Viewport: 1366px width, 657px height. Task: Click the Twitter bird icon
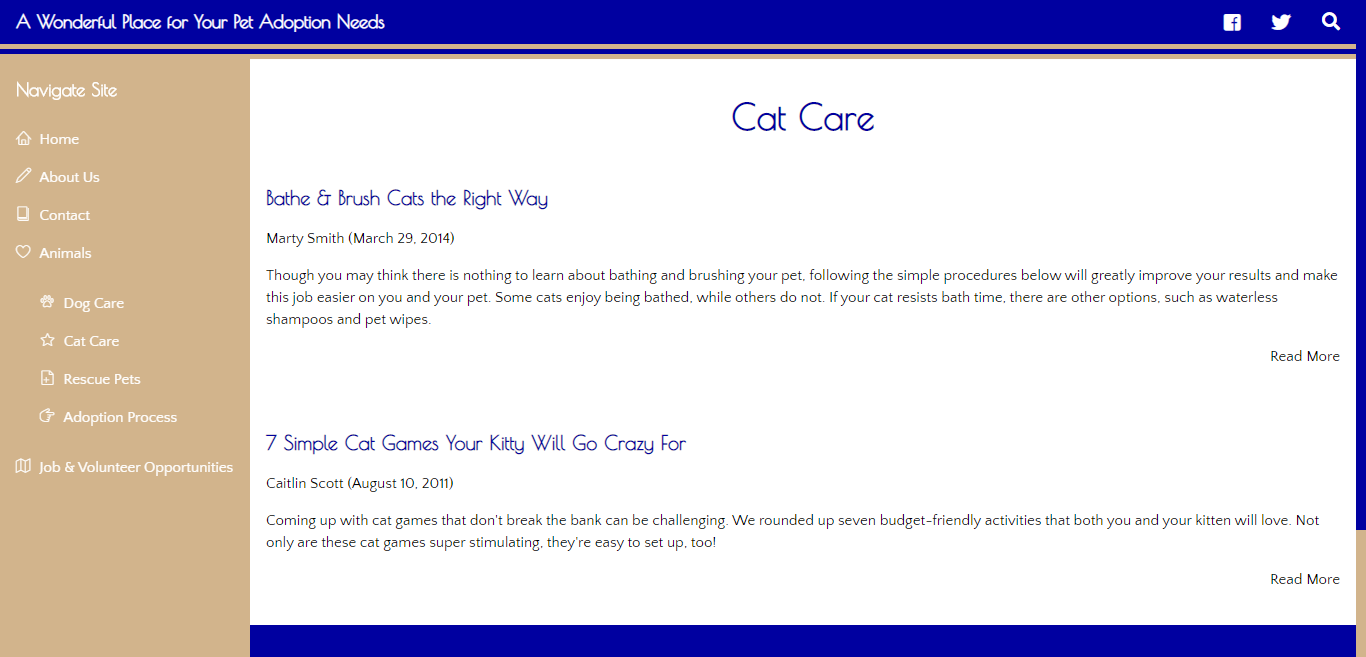pos(1281,22)
